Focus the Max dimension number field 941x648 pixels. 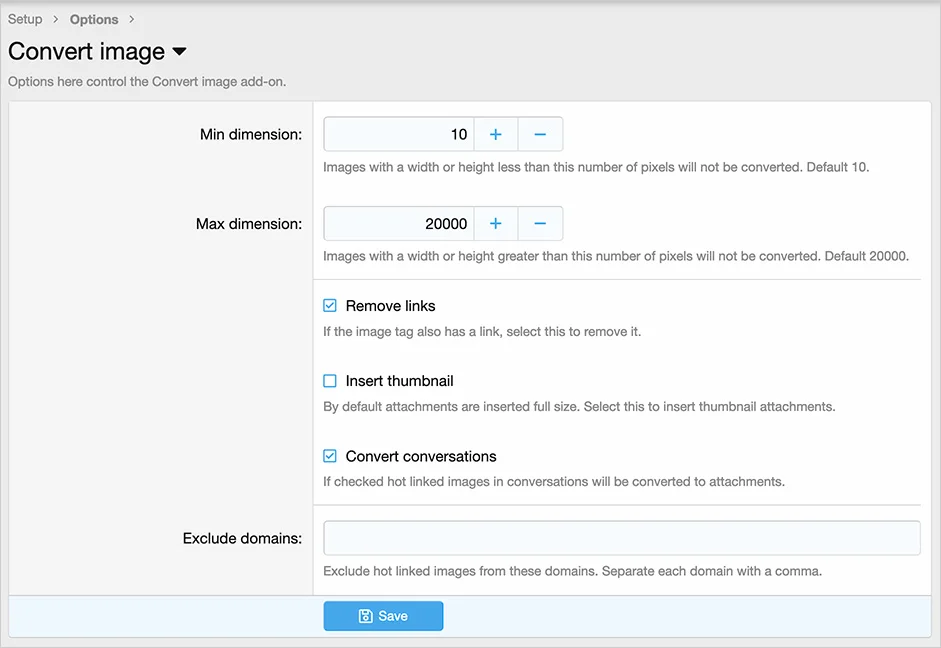pyautogui.click(x=398, y=224)
